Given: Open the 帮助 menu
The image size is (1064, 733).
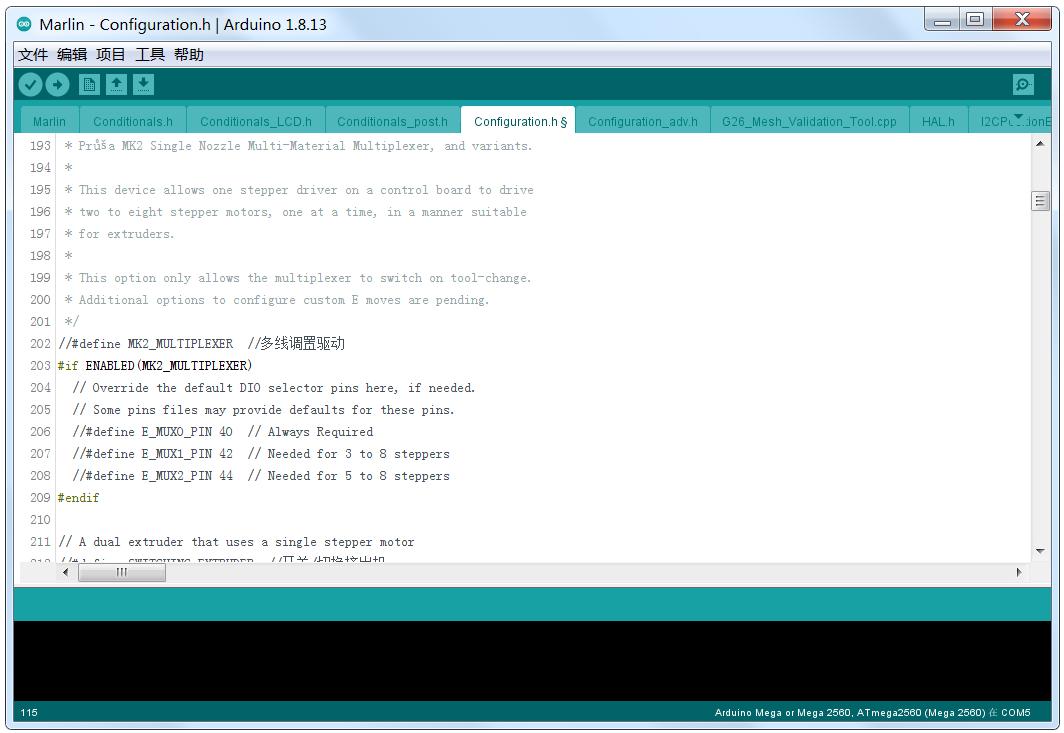Looking at the screenshot, I should 189,55.
